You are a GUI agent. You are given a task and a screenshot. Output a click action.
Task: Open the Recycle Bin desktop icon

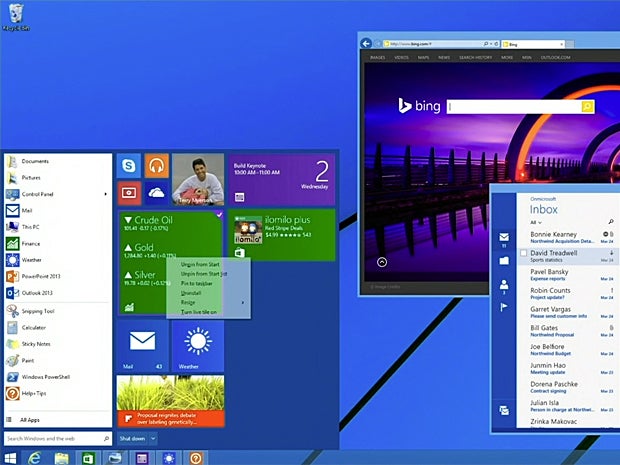point(16,17)
